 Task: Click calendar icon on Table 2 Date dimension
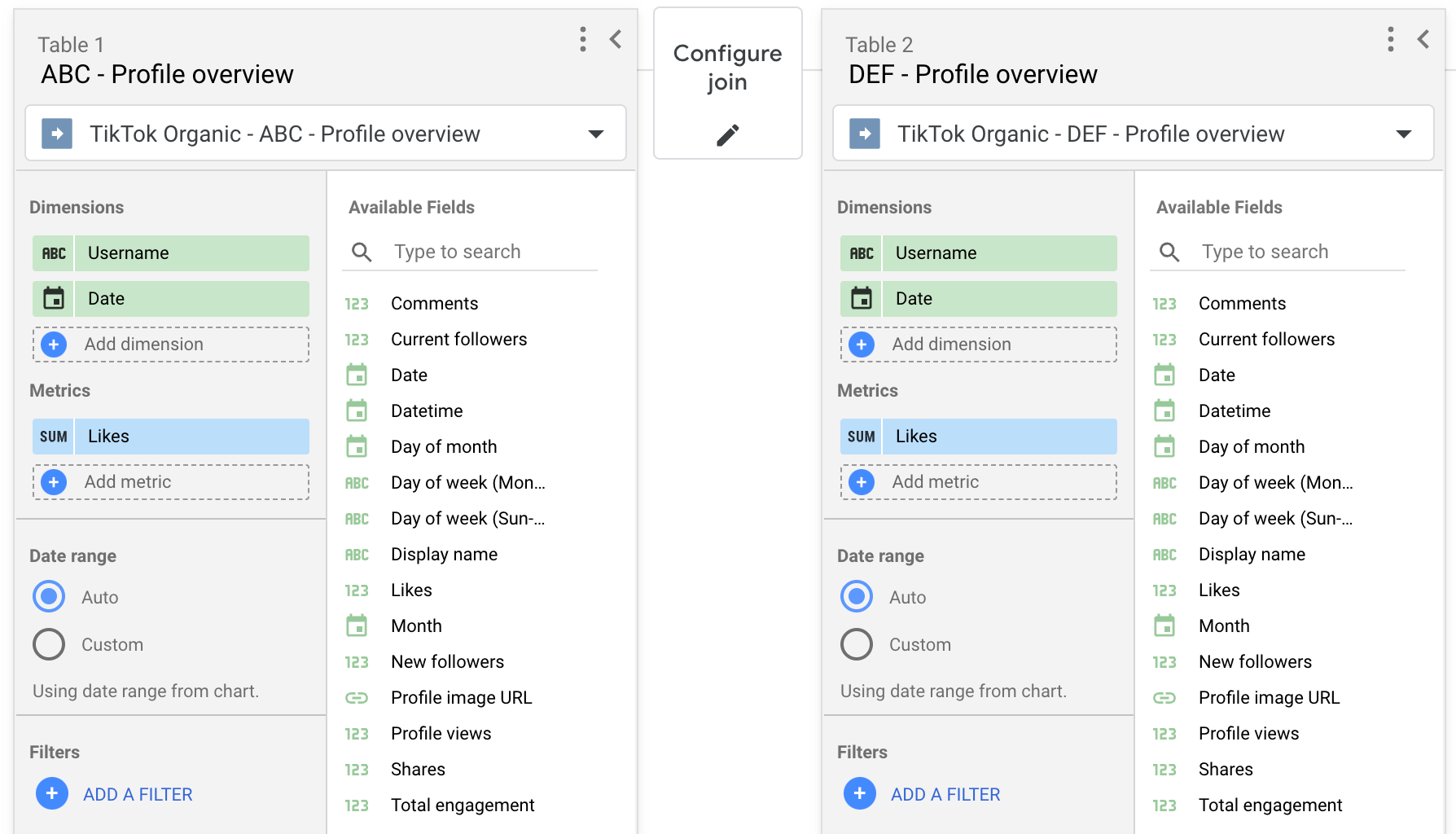pos(862,299)
